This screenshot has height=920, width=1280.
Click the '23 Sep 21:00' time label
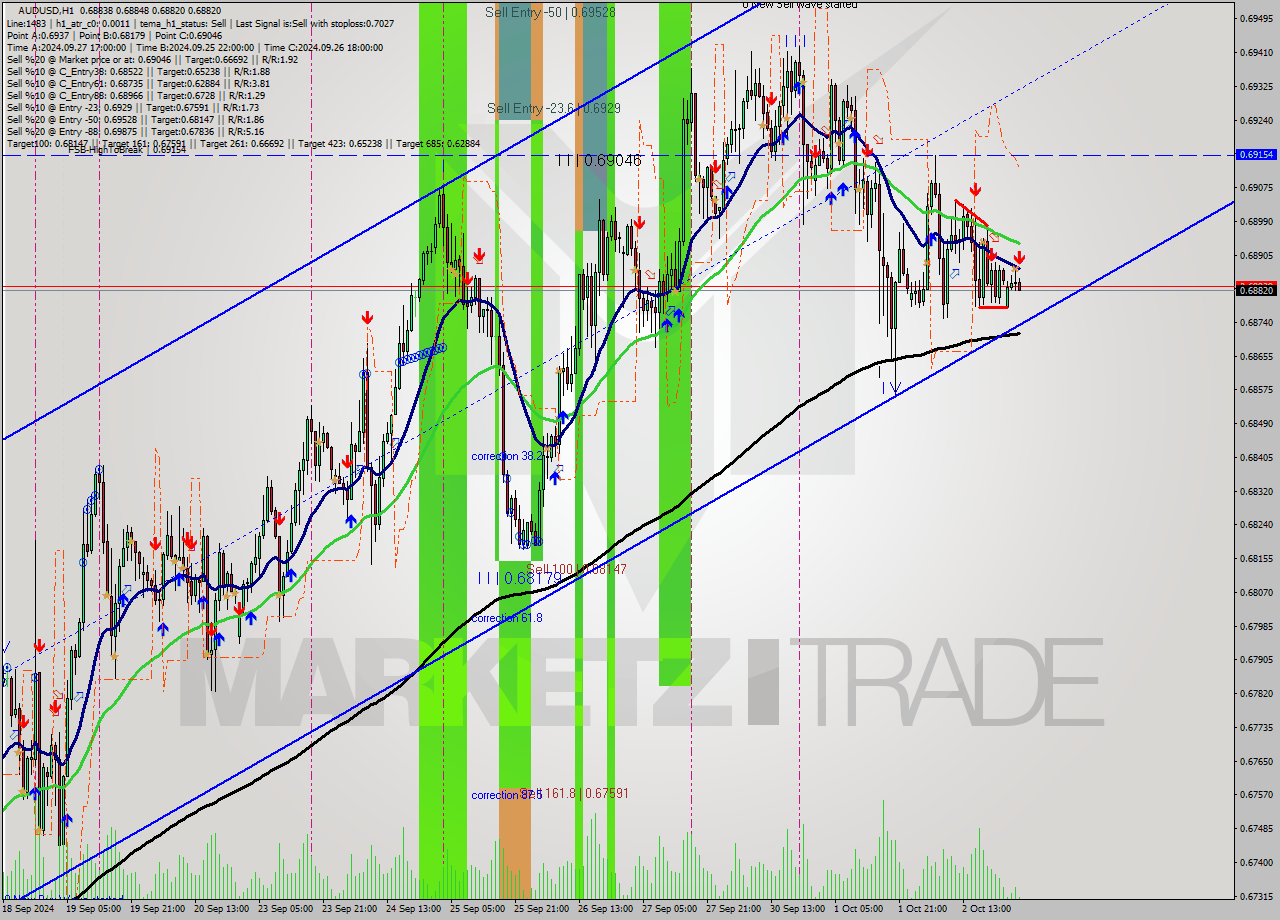coord(348,909)
